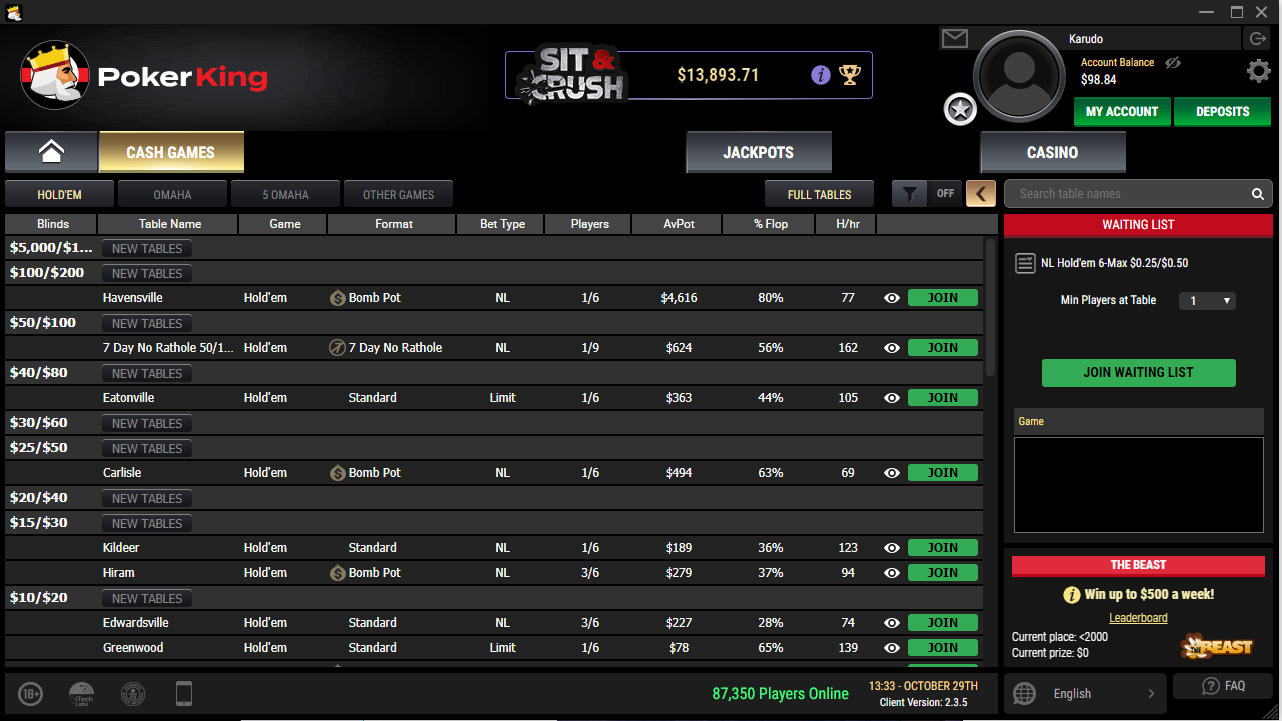Image resolution: width=1282 pixels, height=721 pixels.
Task: Click the logout arrow icon beside Karudo
Action: [x=1256, y=39]
